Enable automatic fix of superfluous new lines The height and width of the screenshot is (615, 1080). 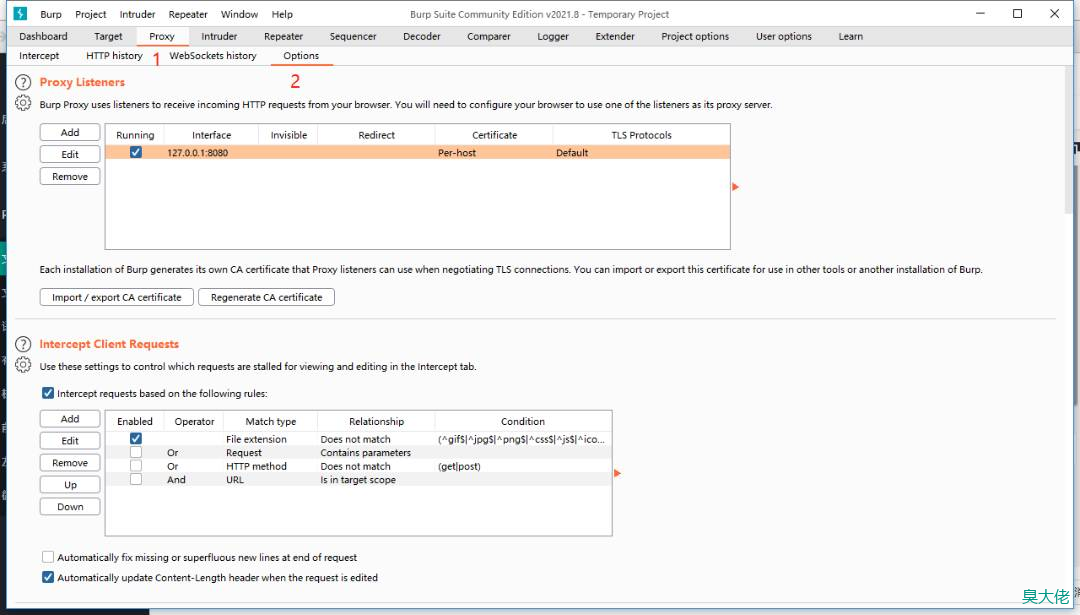[48, 557]
